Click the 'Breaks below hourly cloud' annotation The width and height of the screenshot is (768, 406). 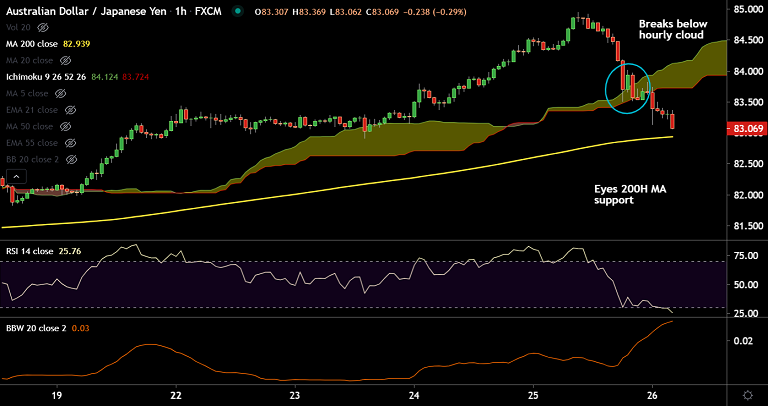point(671,29)
